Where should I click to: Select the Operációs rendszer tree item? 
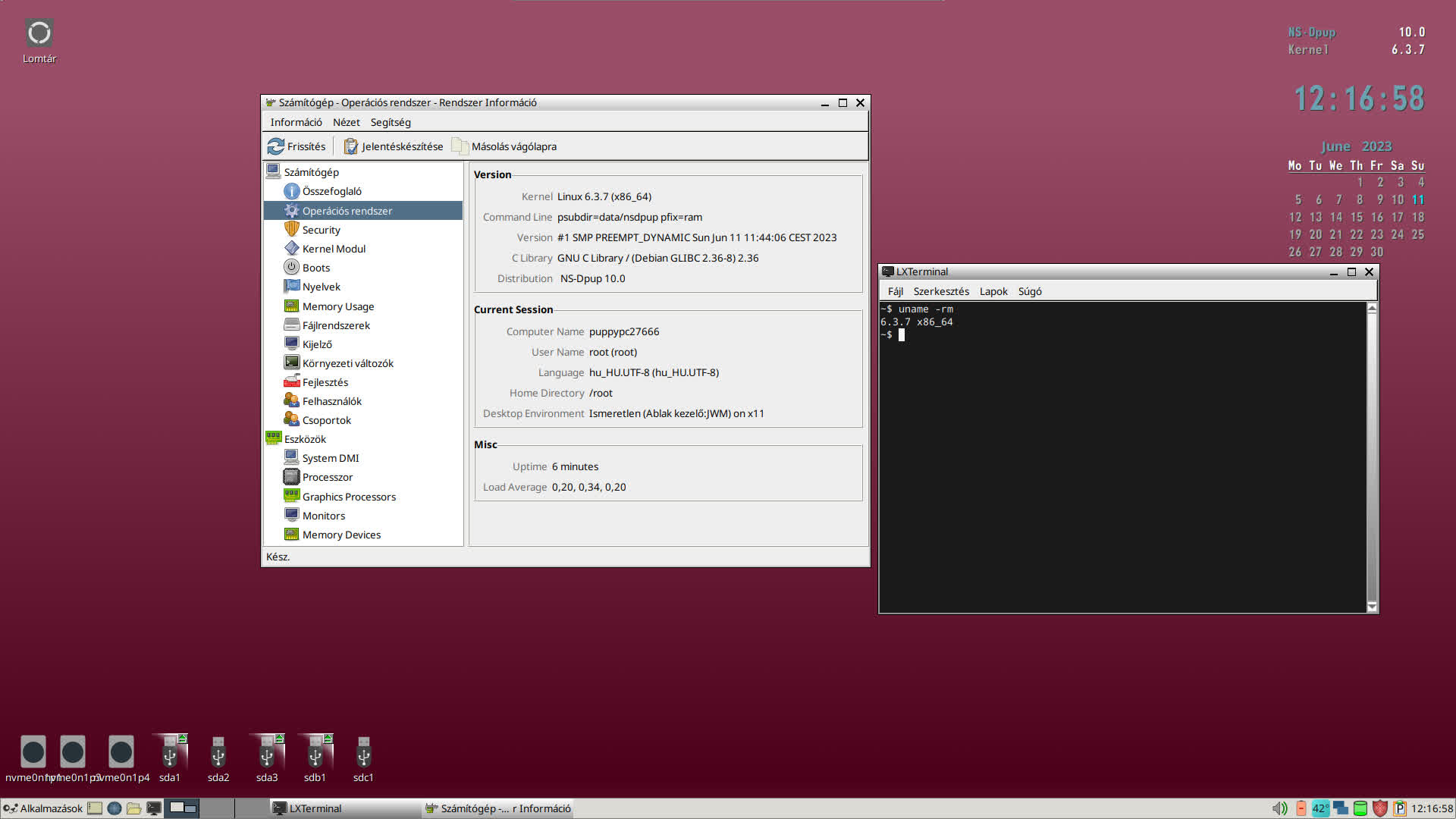(x=347, y=210)
